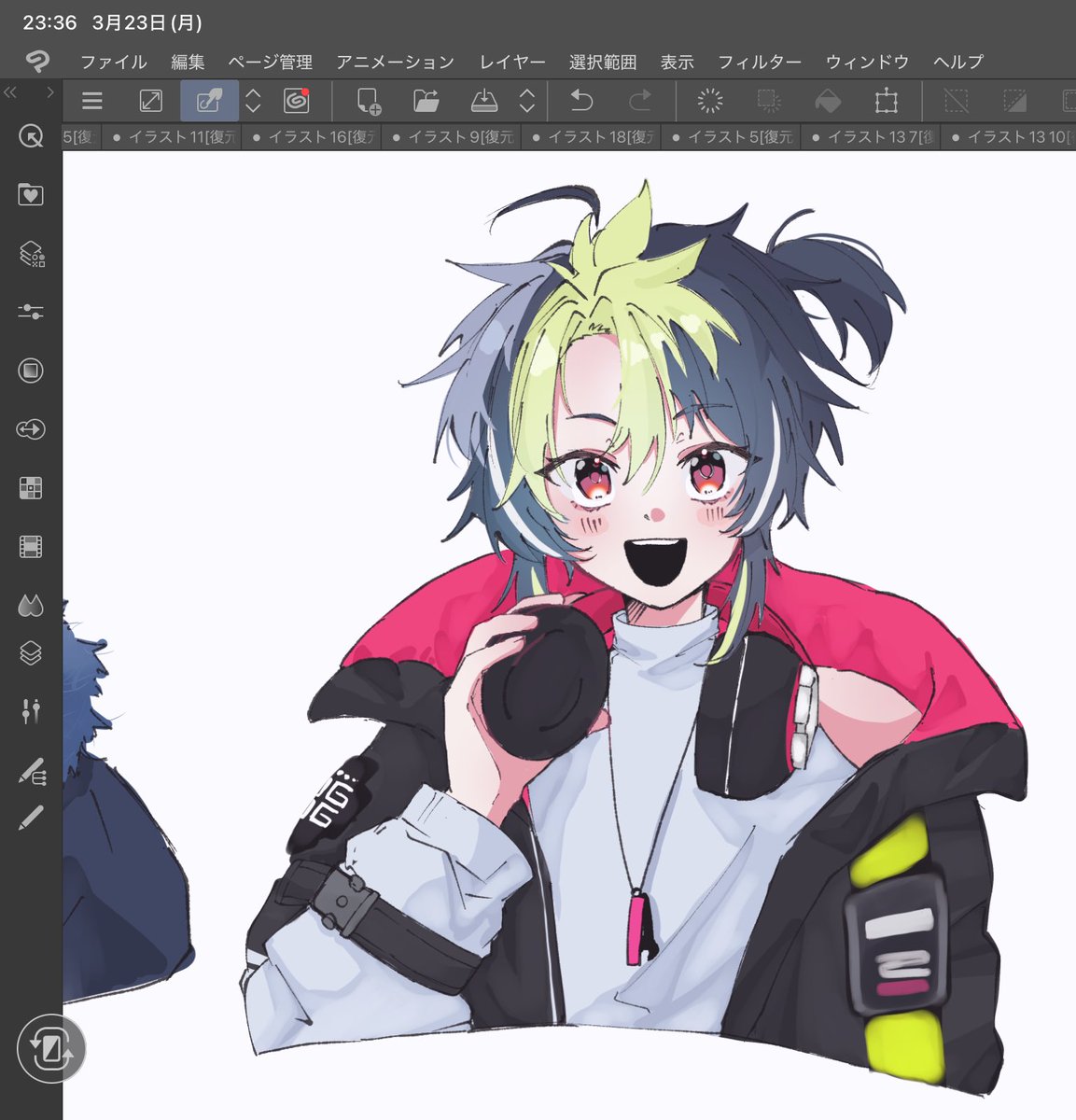Open the Layer Property palette icon

click(31, 253)
